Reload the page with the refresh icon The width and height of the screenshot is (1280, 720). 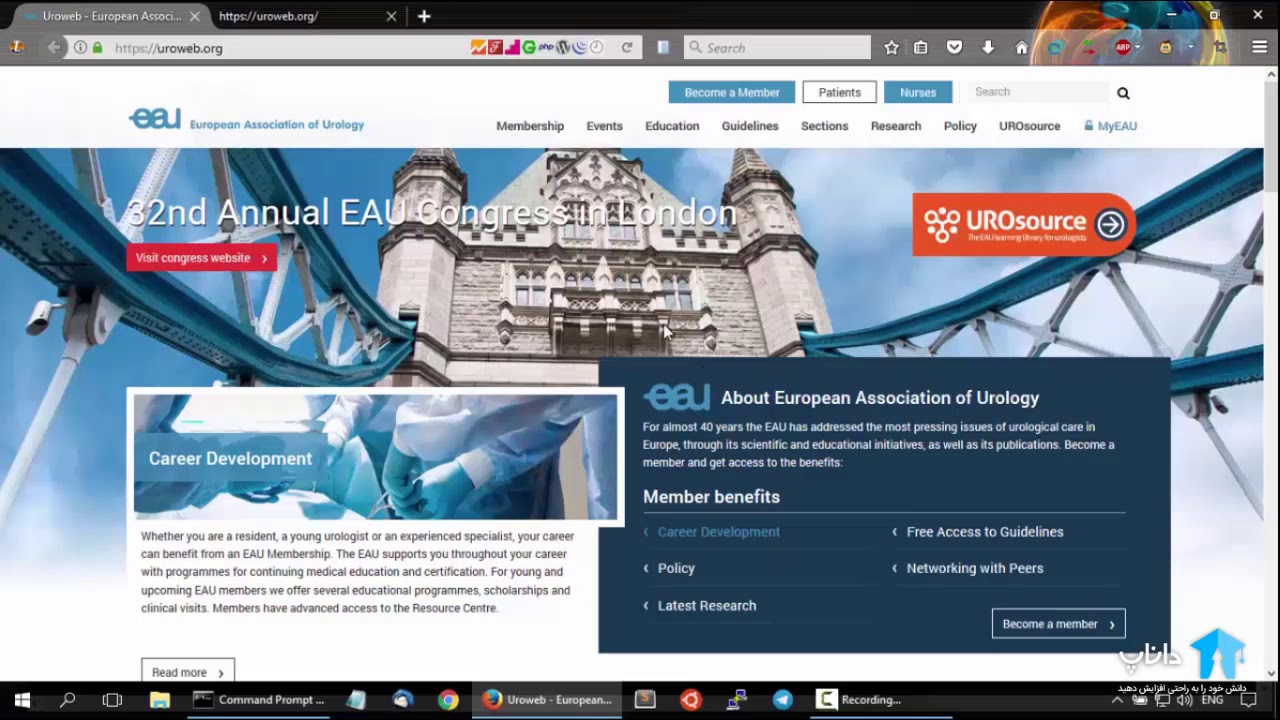[x=627, y=47]
